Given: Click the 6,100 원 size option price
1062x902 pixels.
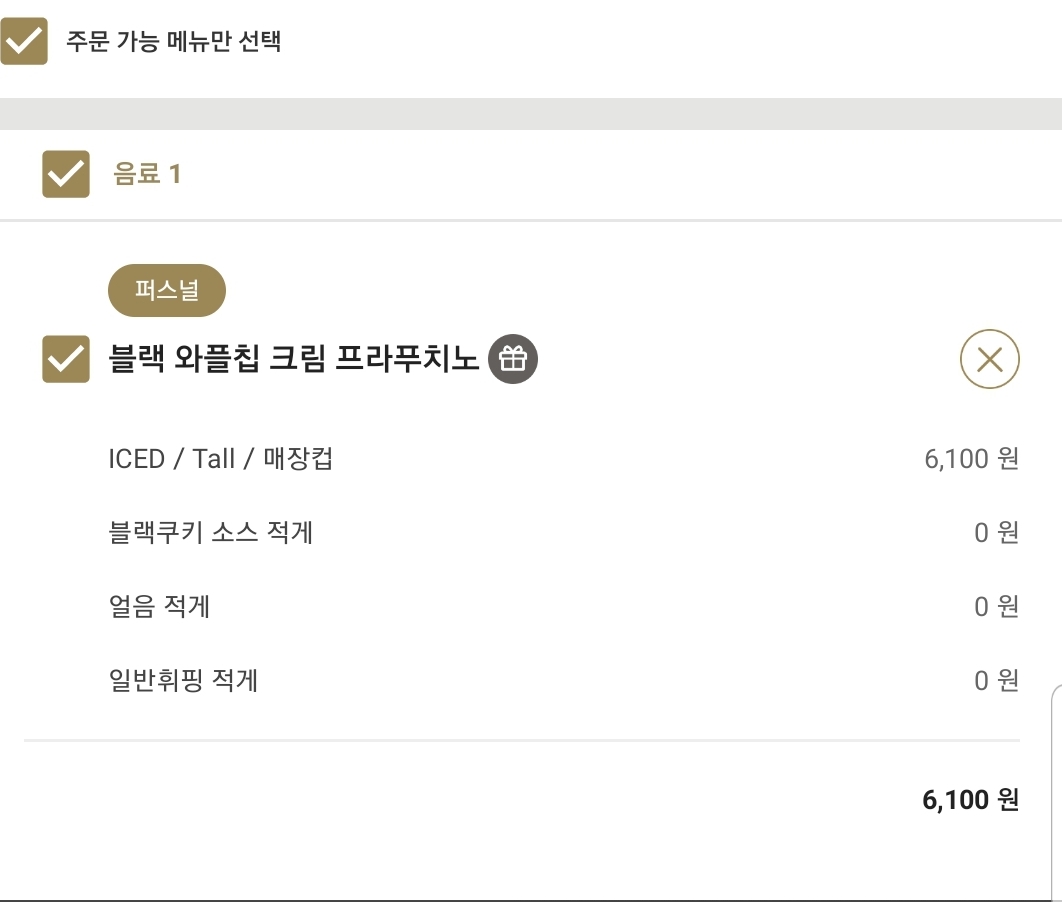Looking at the screenshot, I should pyautogui.click(x=972, y=458).
